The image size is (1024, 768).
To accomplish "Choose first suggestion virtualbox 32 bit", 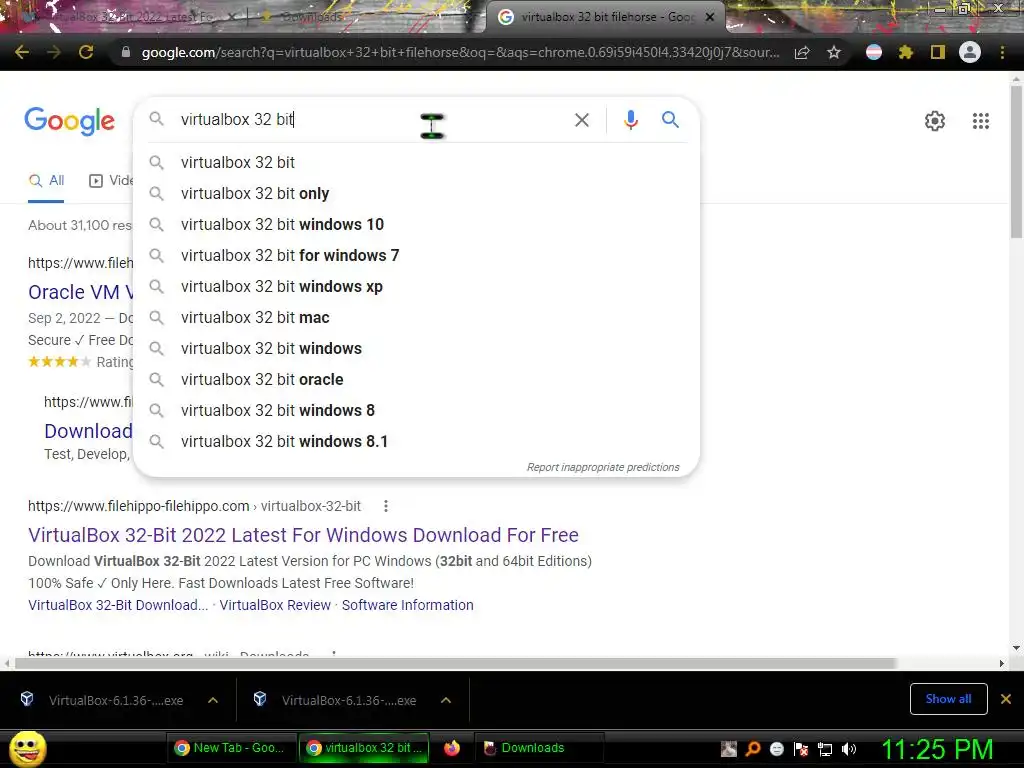I will coord(416,163).
